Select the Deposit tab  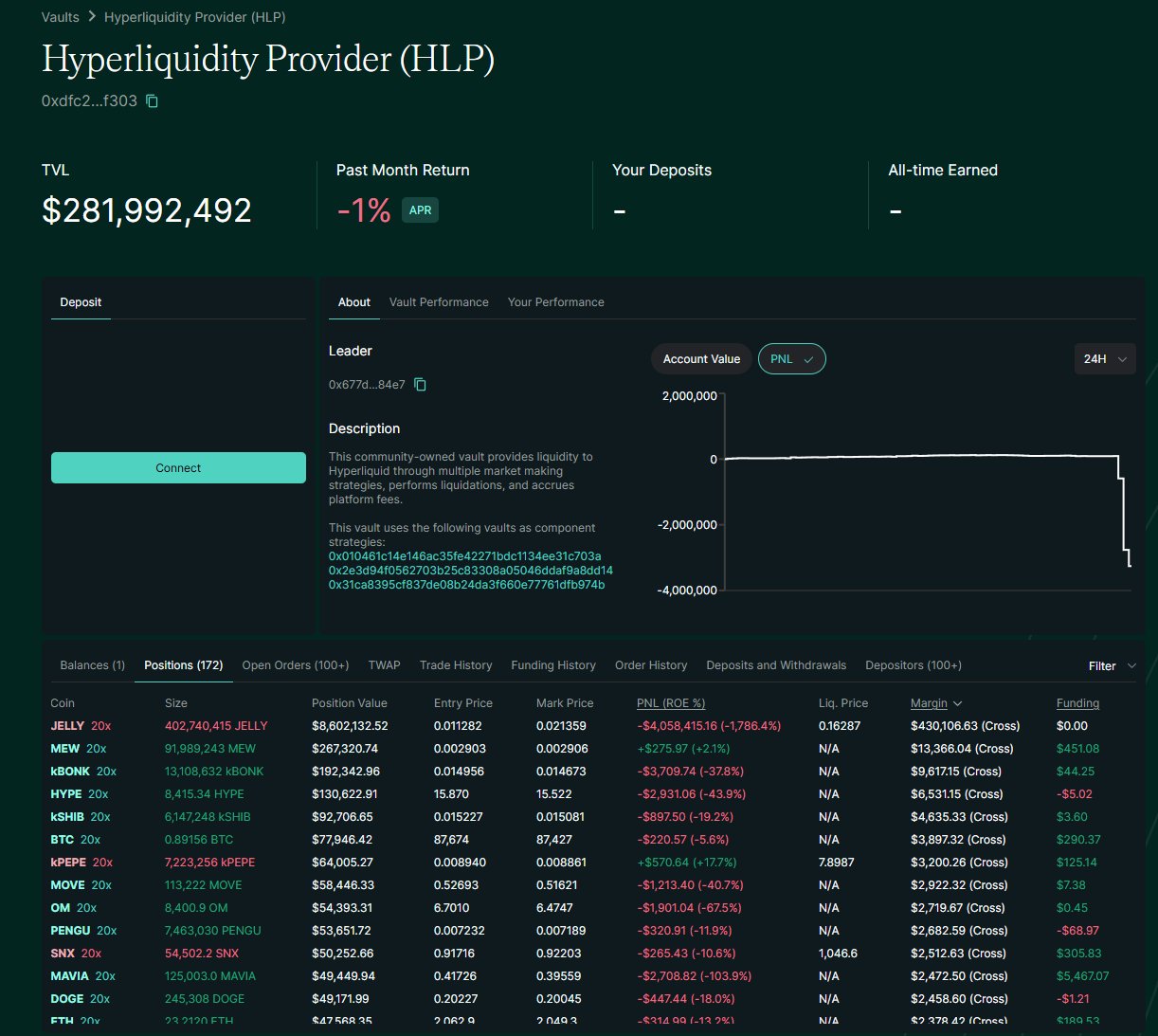coord(81,302)
